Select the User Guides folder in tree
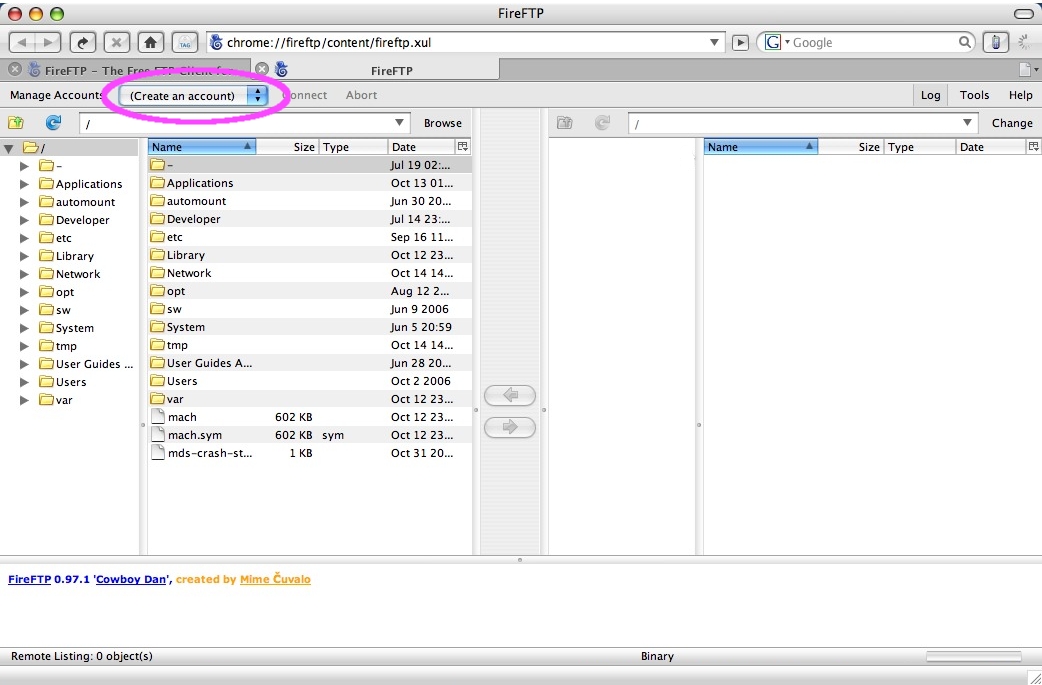The width and height of the screenshot is (1042, 685). pos(86,364)
